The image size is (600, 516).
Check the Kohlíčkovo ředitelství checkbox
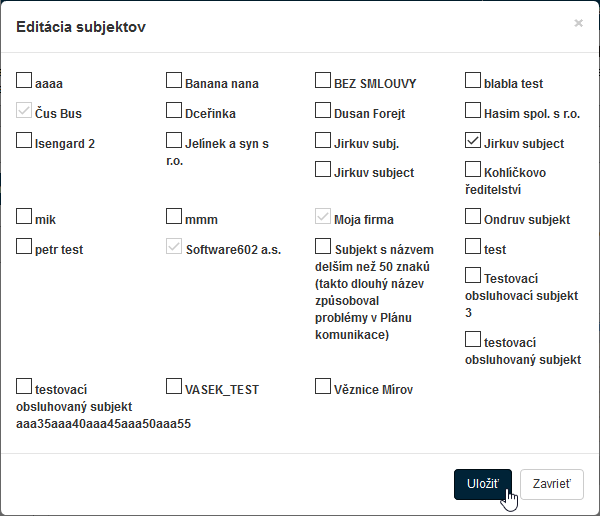(473, 170)
